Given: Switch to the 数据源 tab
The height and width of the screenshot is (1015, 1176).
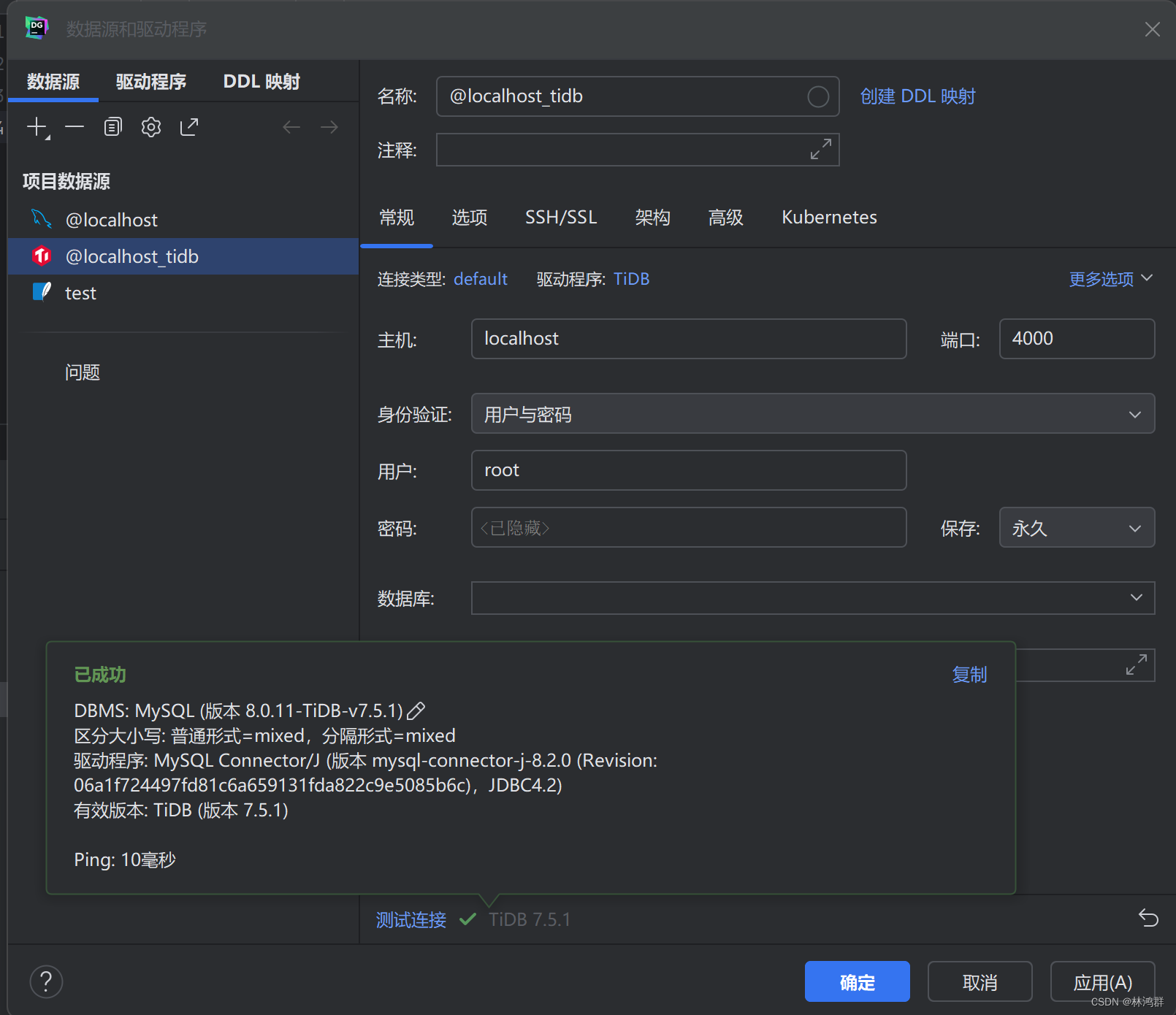Looking at the screenshot, I should [53, 82].
